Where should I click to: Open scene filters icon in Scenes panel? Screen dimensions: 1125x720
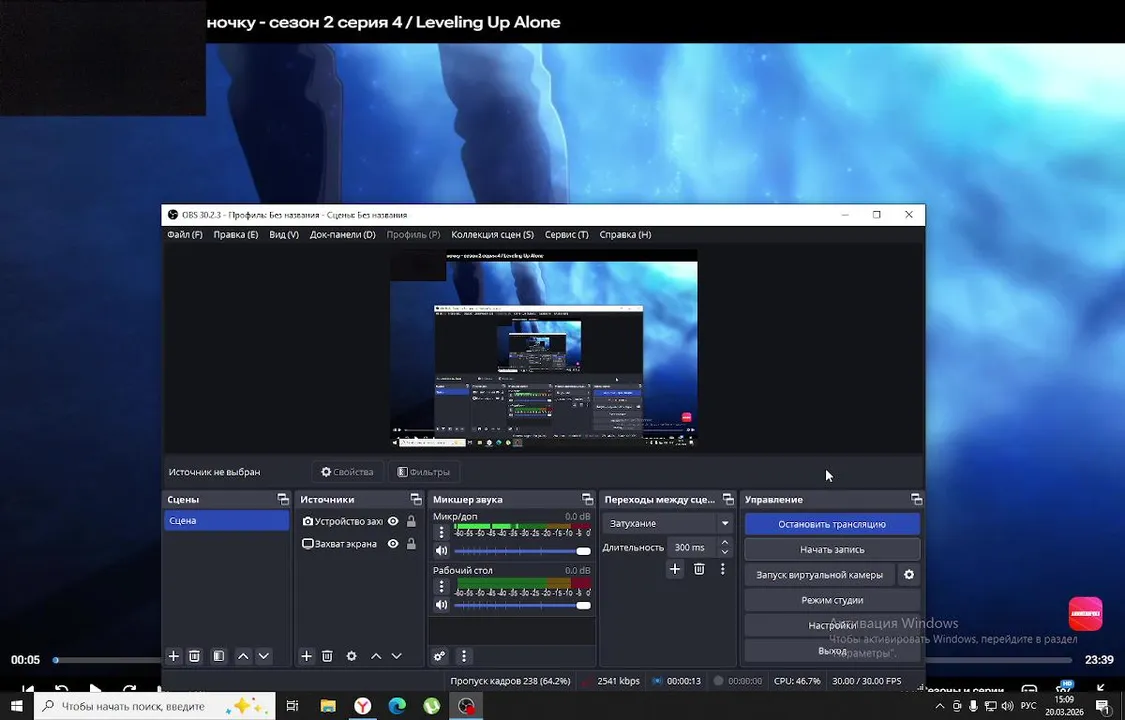219,656
